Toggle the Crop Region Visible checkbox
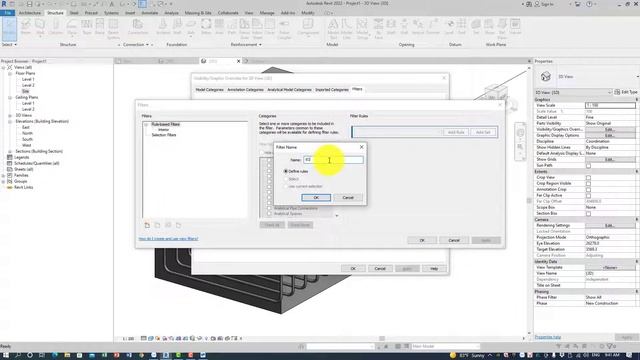Viewport: 640px width, 360px height. (588, 184)
